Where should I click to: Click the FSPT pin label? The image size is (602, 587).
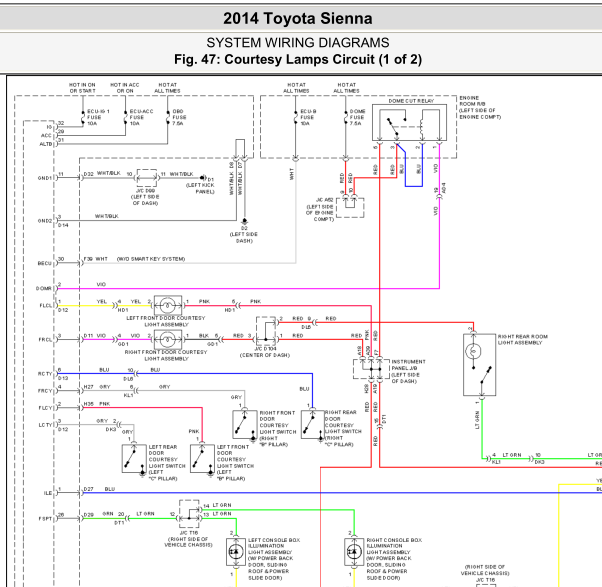click(45, 518)
